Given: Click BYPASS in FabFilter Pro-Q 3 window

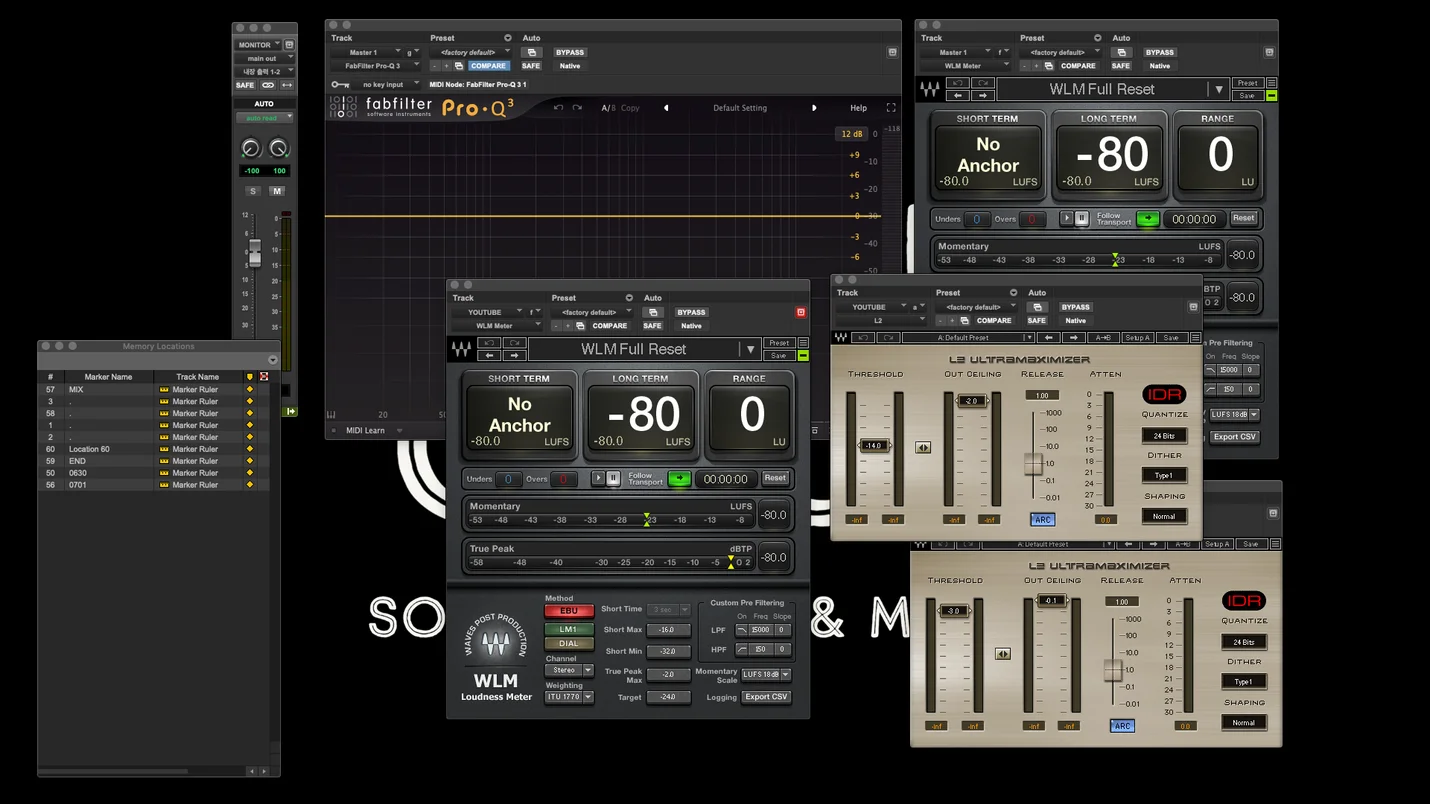Looking at the screenshot, I should coord(570,52).
